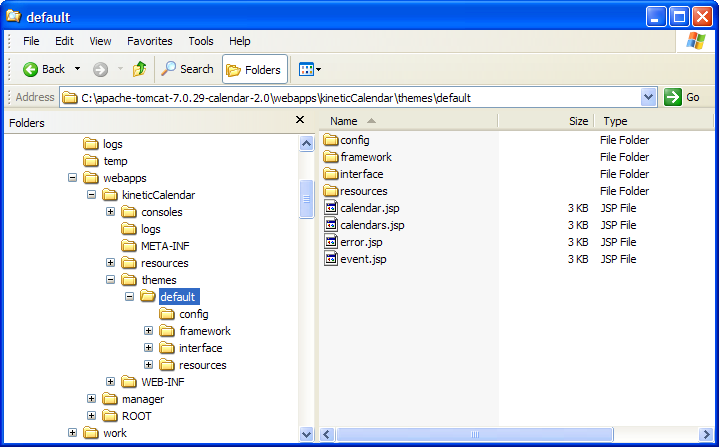
Task: Select the themes folder icon in tree
Action: click(x=129, y=280)
